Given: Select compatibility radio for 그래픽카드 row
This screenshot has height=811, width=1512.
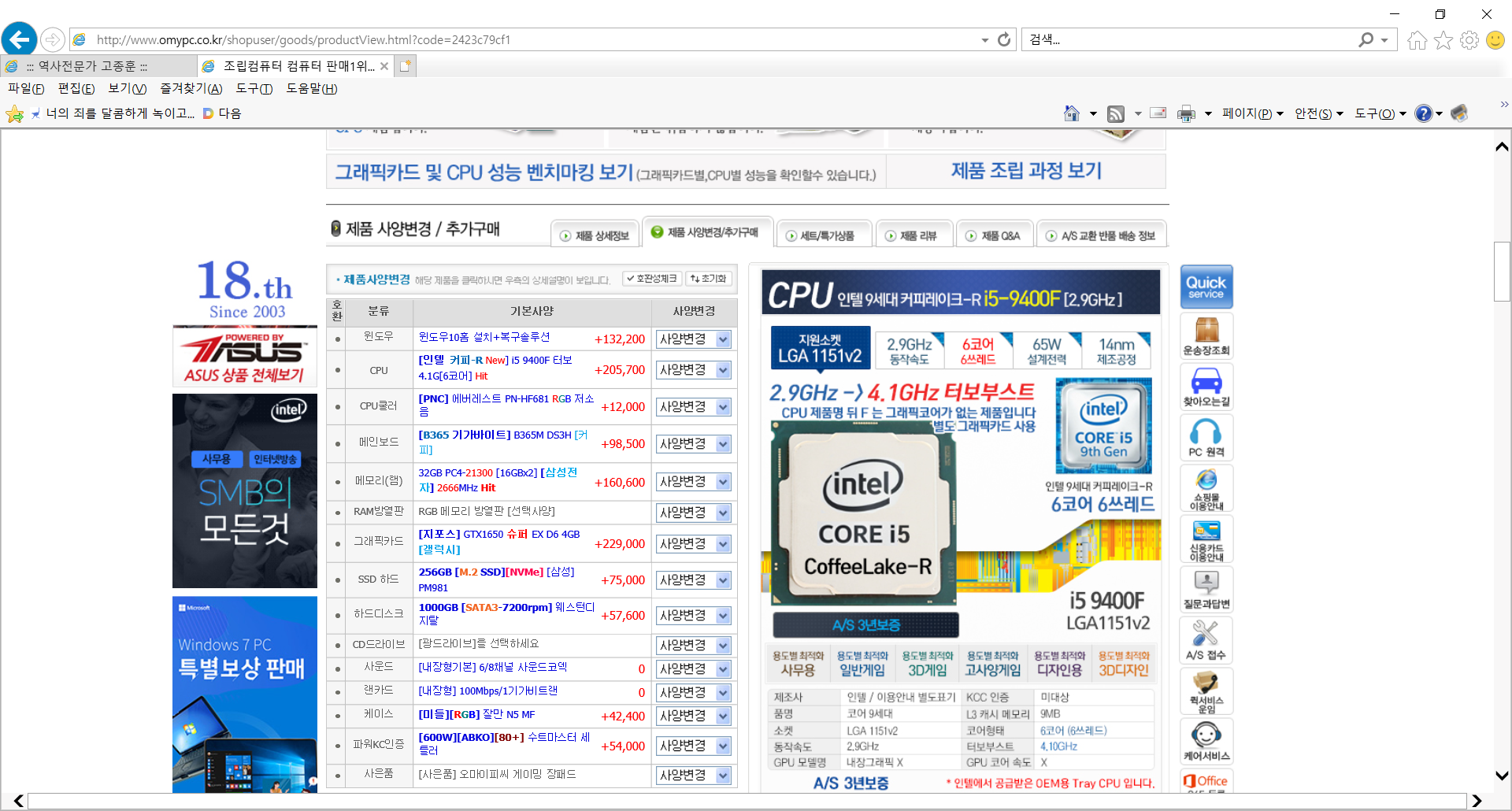Looking at the screenshot, I should point(338,544).
